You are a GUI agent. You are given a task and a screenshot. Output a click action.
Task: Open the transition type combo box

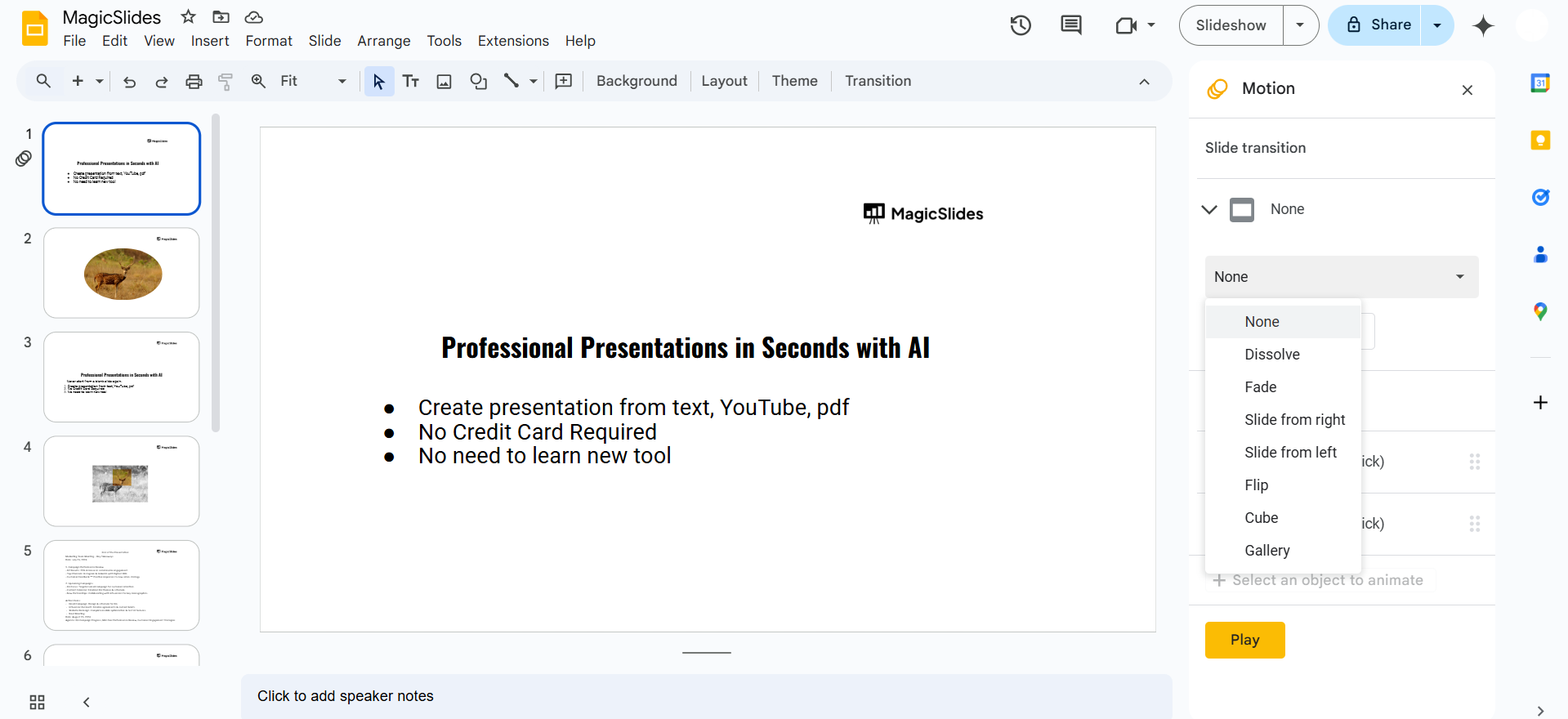tap(1342, 277)
